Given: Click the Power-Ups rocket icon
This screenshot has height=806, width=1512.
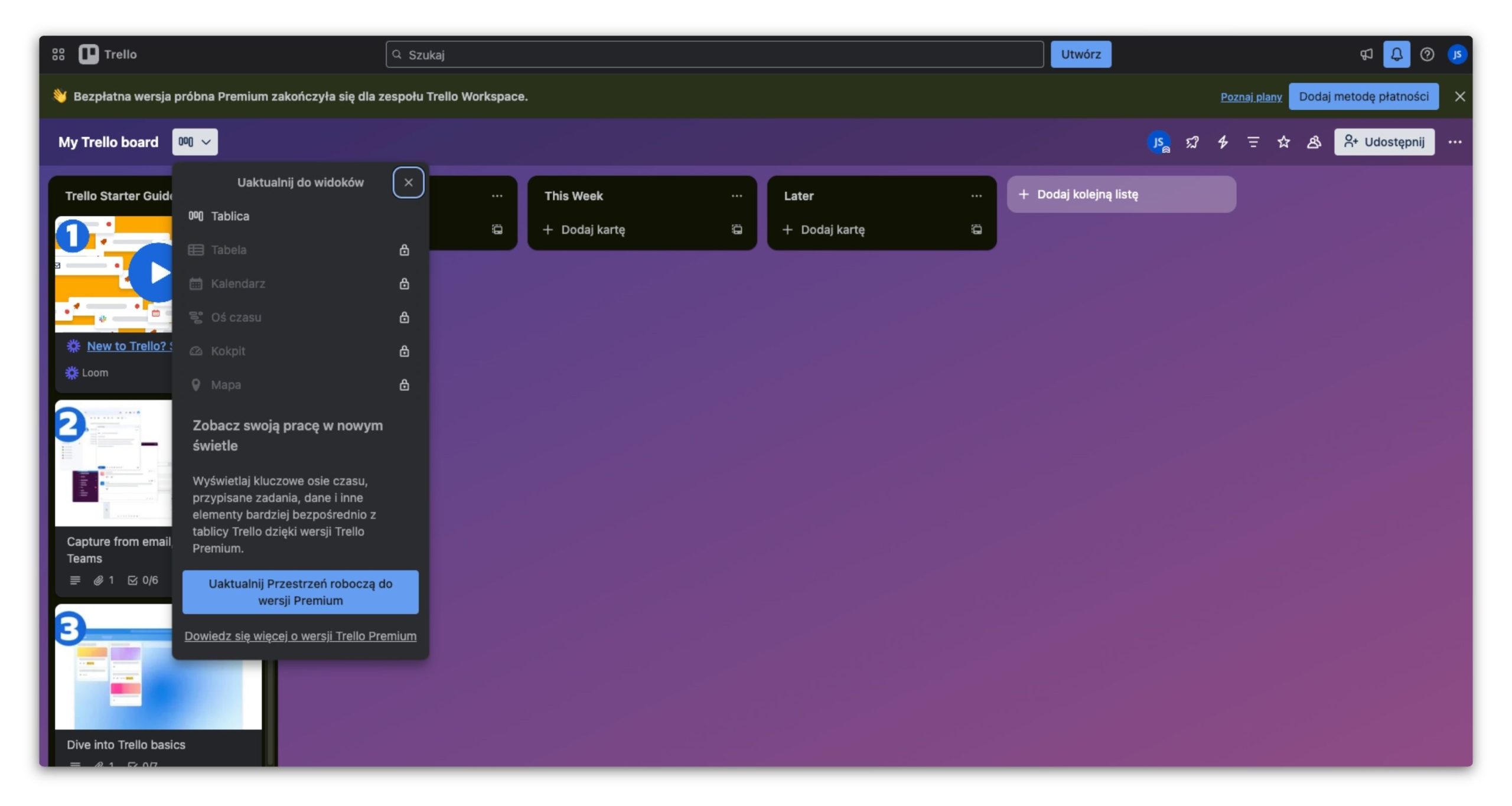Looking at the screenshot, I should pyautogui.click(x=1192, y=142).
